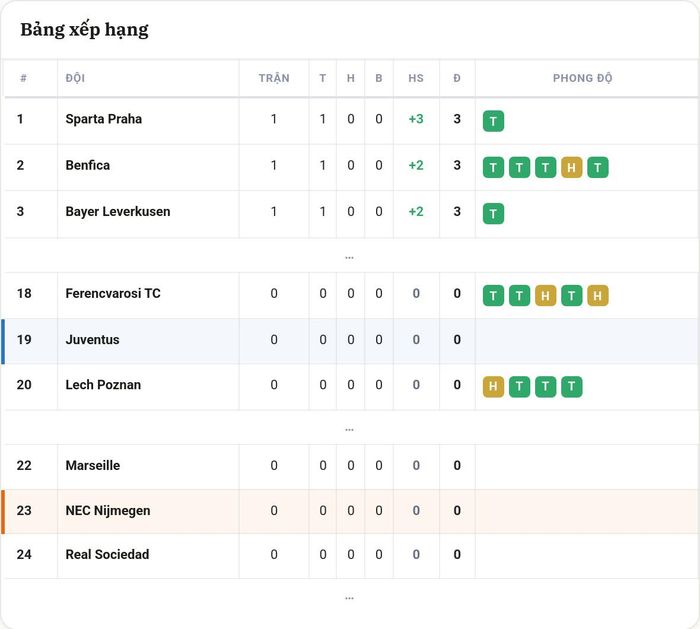Sort by the PHONG ĐỘ column header

tap(583, 78)
